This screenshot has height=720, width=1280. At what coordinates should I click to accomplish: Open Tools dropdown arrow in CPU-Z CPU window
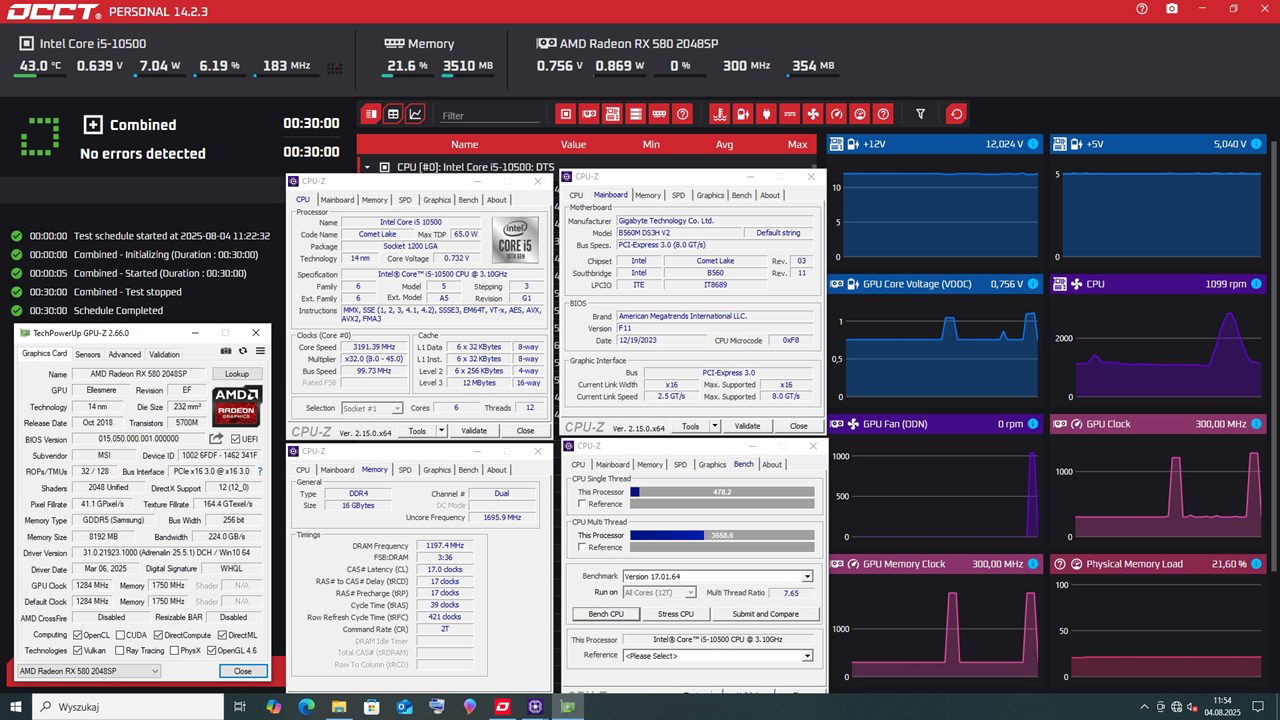[x=441, y=431]
